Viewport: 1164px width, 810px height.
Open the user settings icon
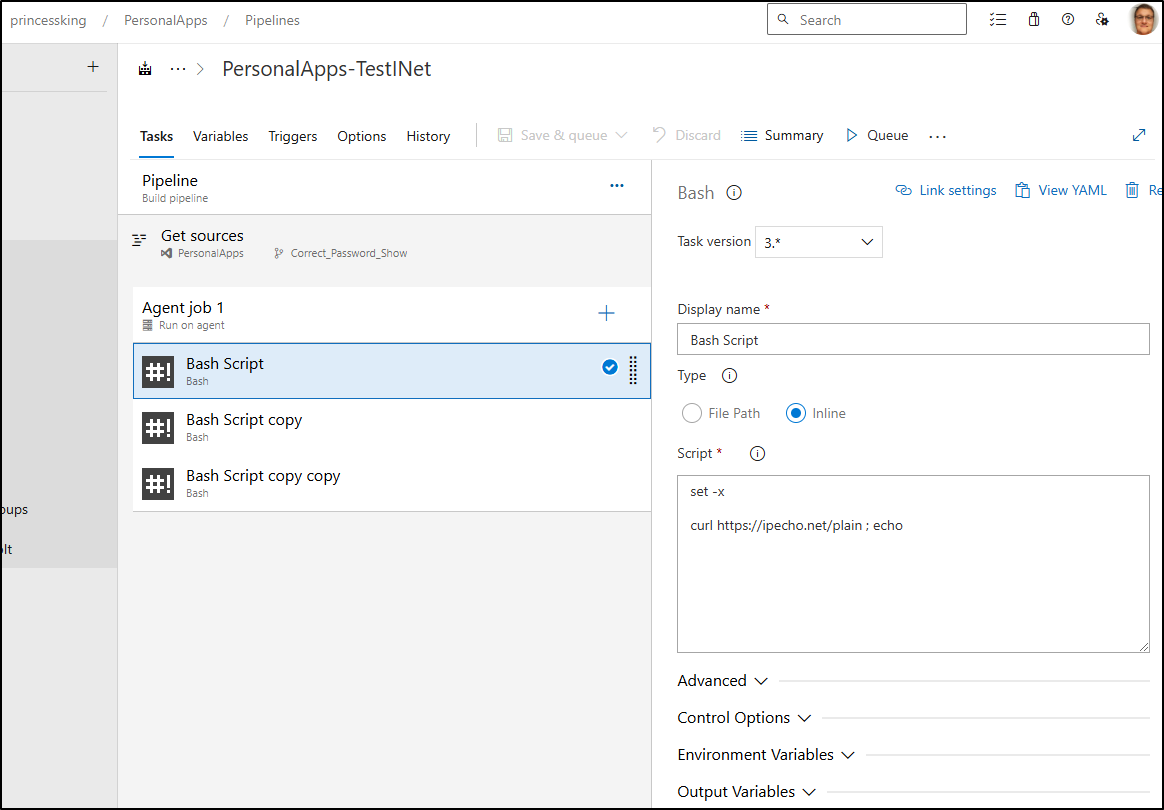1102,20
